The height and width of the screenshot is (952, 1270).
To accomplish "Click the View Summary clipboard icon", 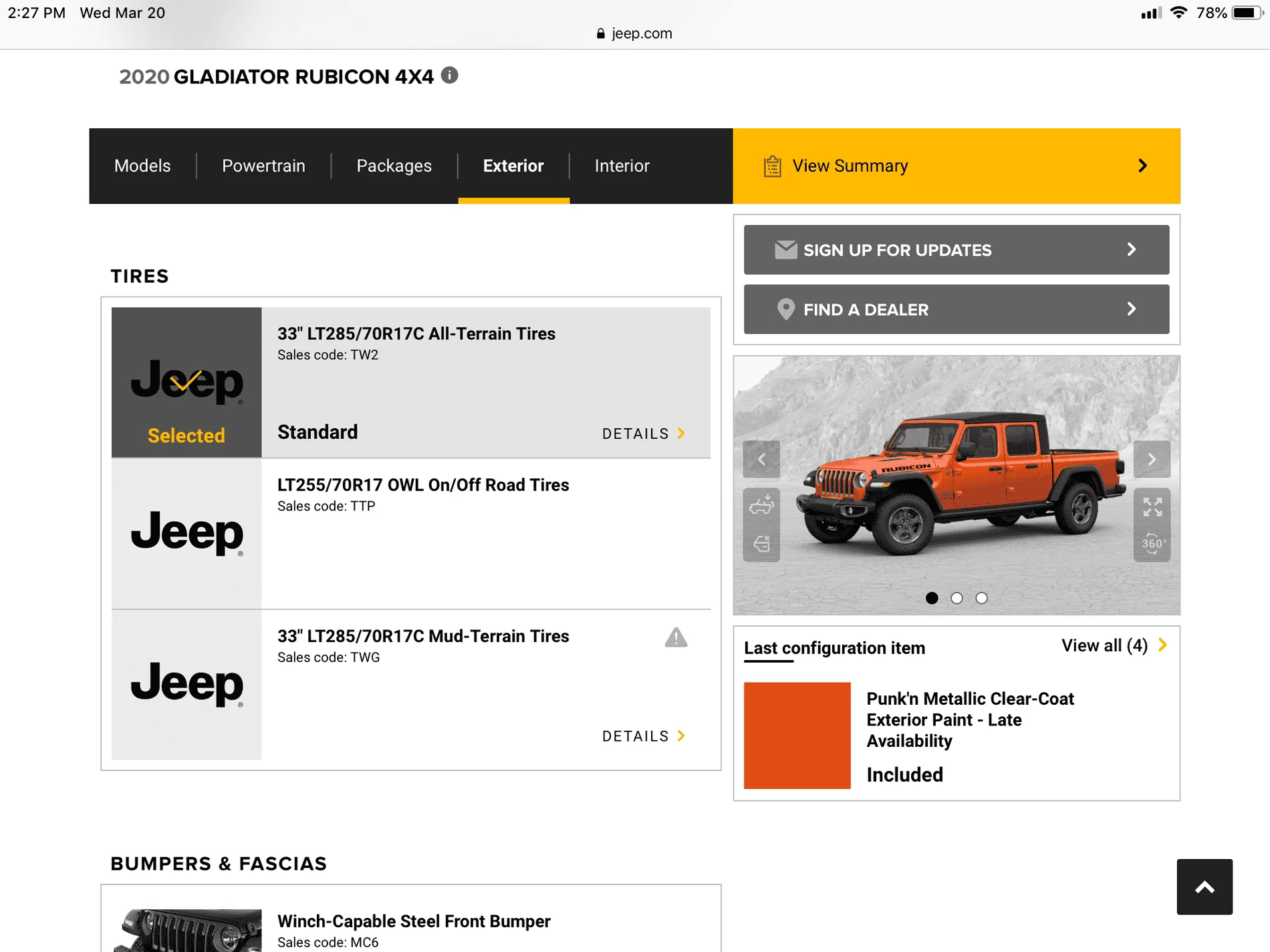I will click(x=772, y=166).
